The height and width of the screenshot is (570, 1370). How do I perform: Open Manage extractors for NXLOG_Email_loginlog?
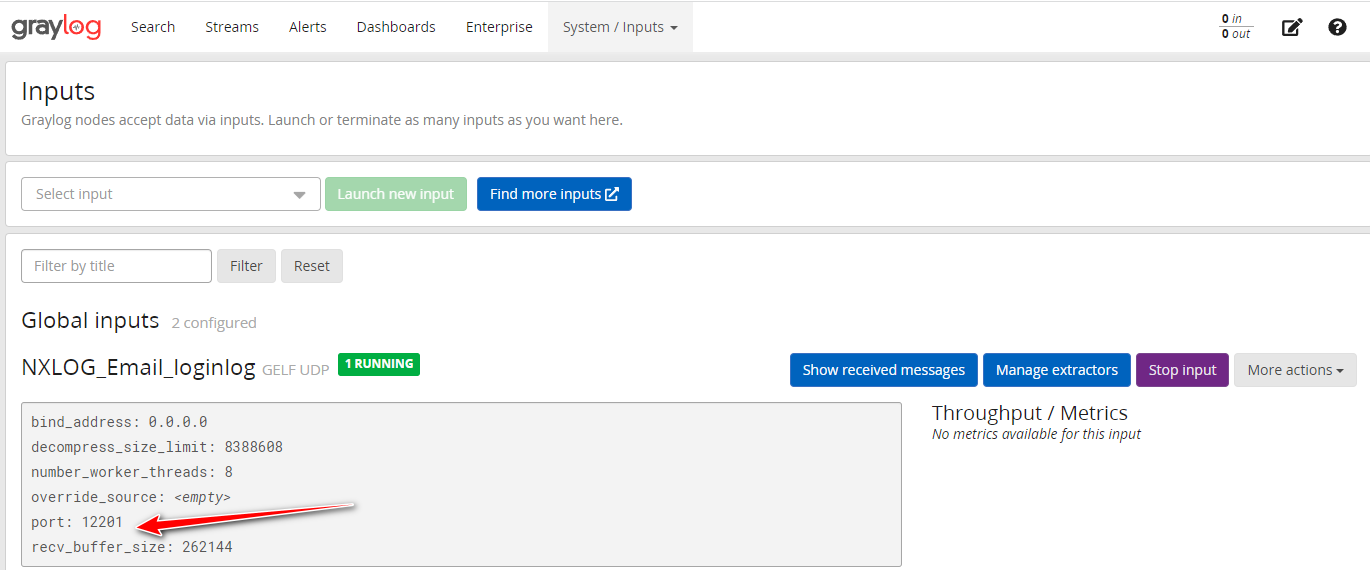click(x=1057, y=370)
